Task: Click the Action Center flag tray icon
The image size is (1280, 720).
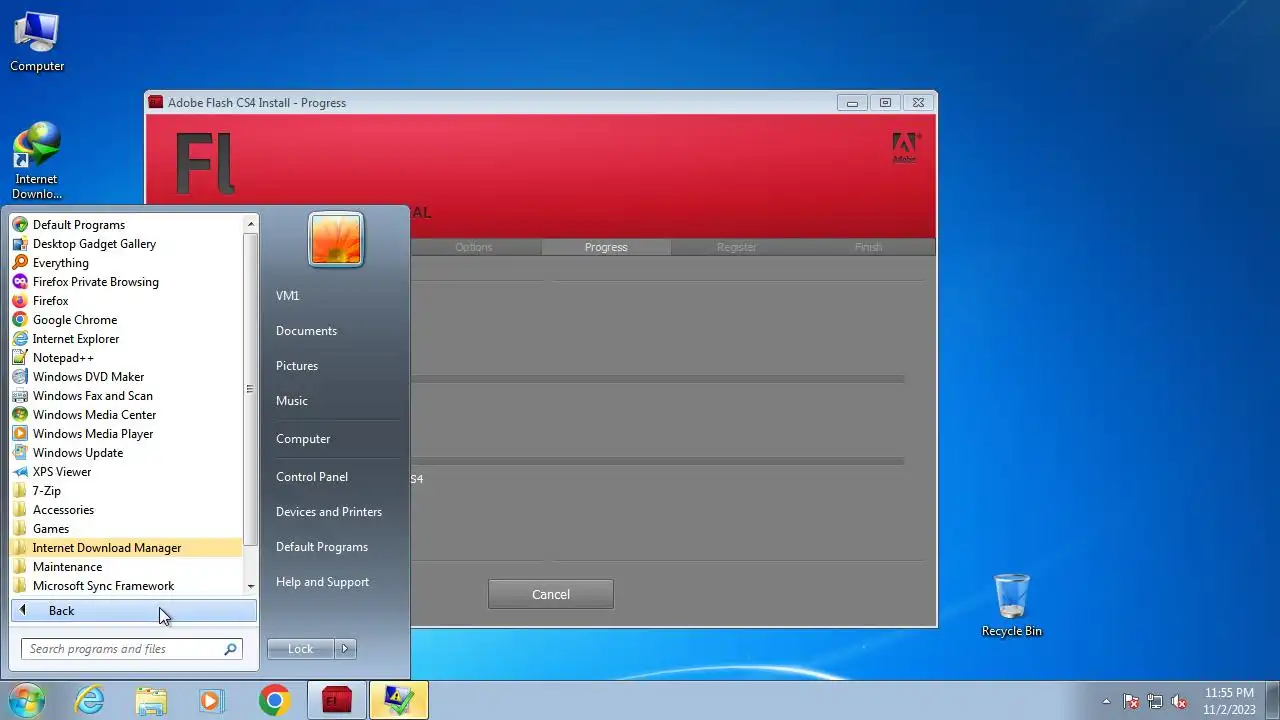Action: pos(1131,701)
